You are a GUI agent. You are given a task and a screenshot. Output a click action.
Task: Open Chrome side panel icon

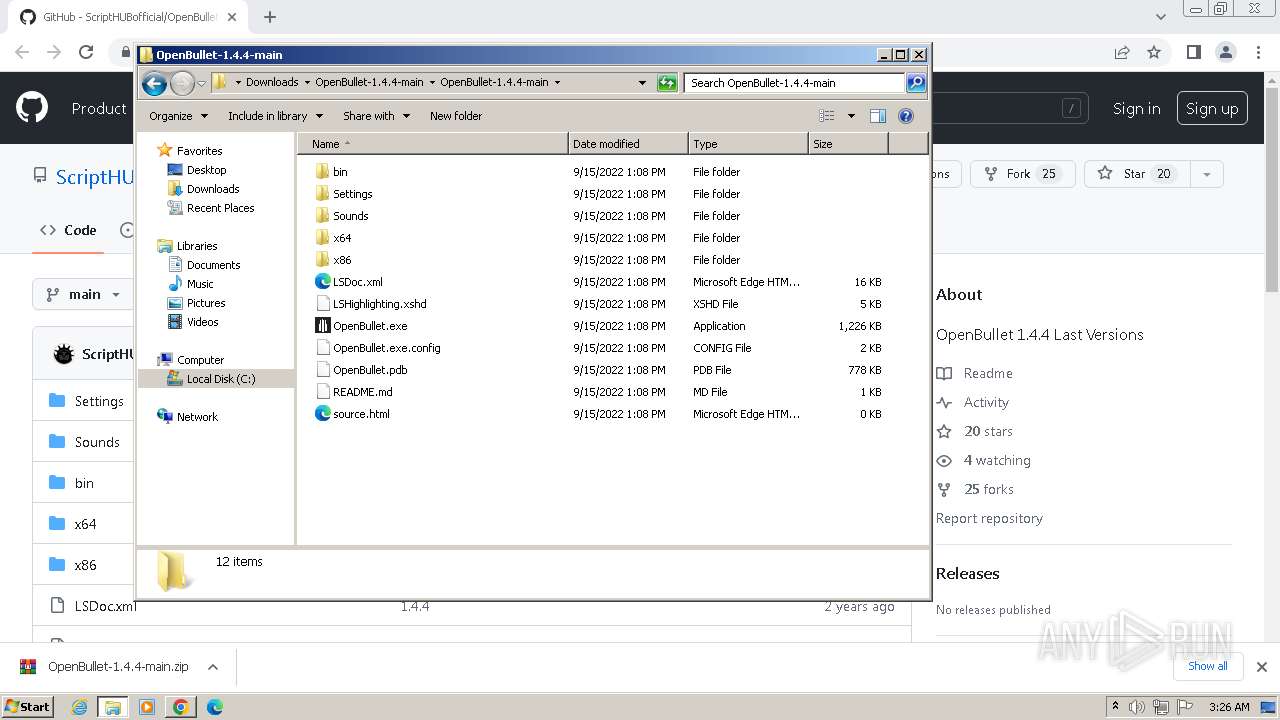(1193, 52)
